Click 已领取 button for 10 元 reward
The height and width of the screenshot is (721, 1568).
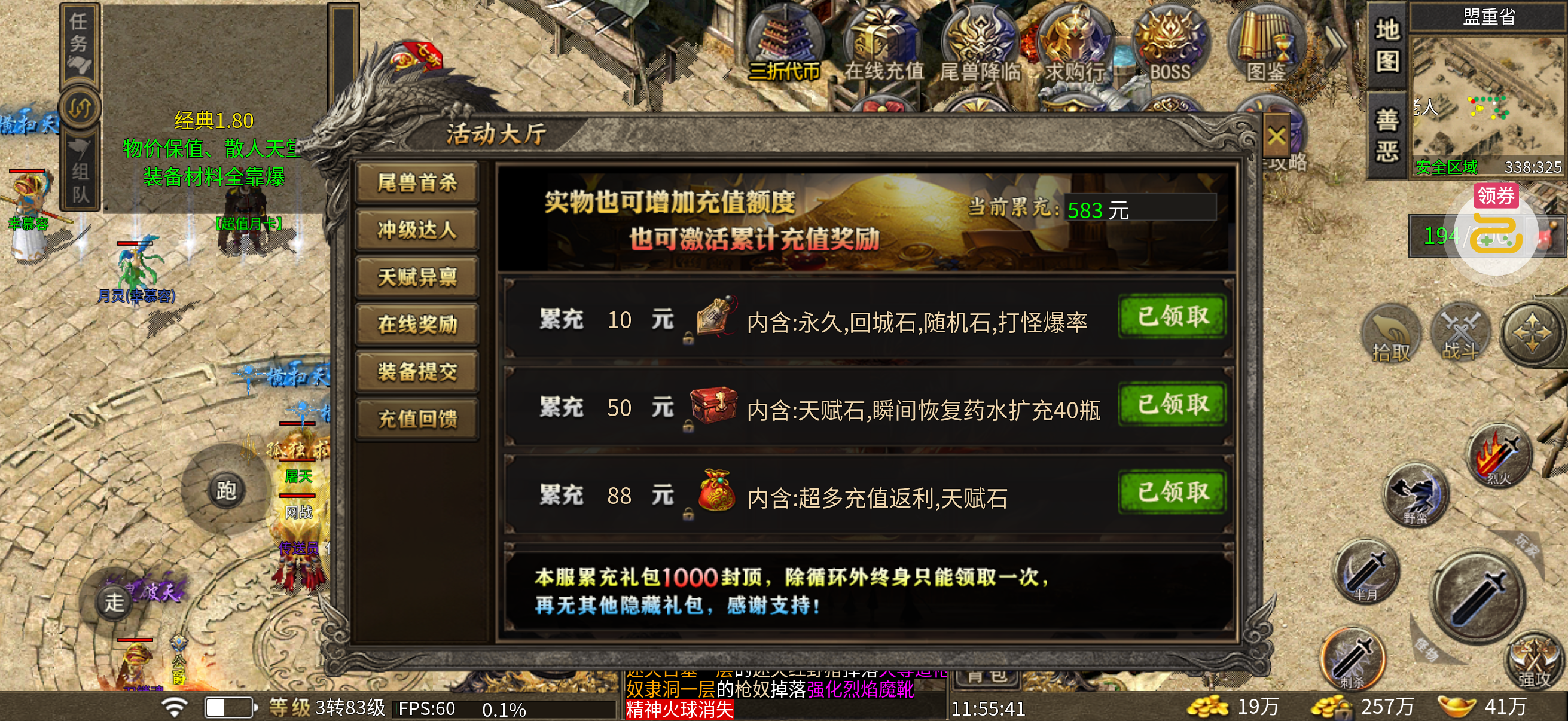(x=1173, y=316)
